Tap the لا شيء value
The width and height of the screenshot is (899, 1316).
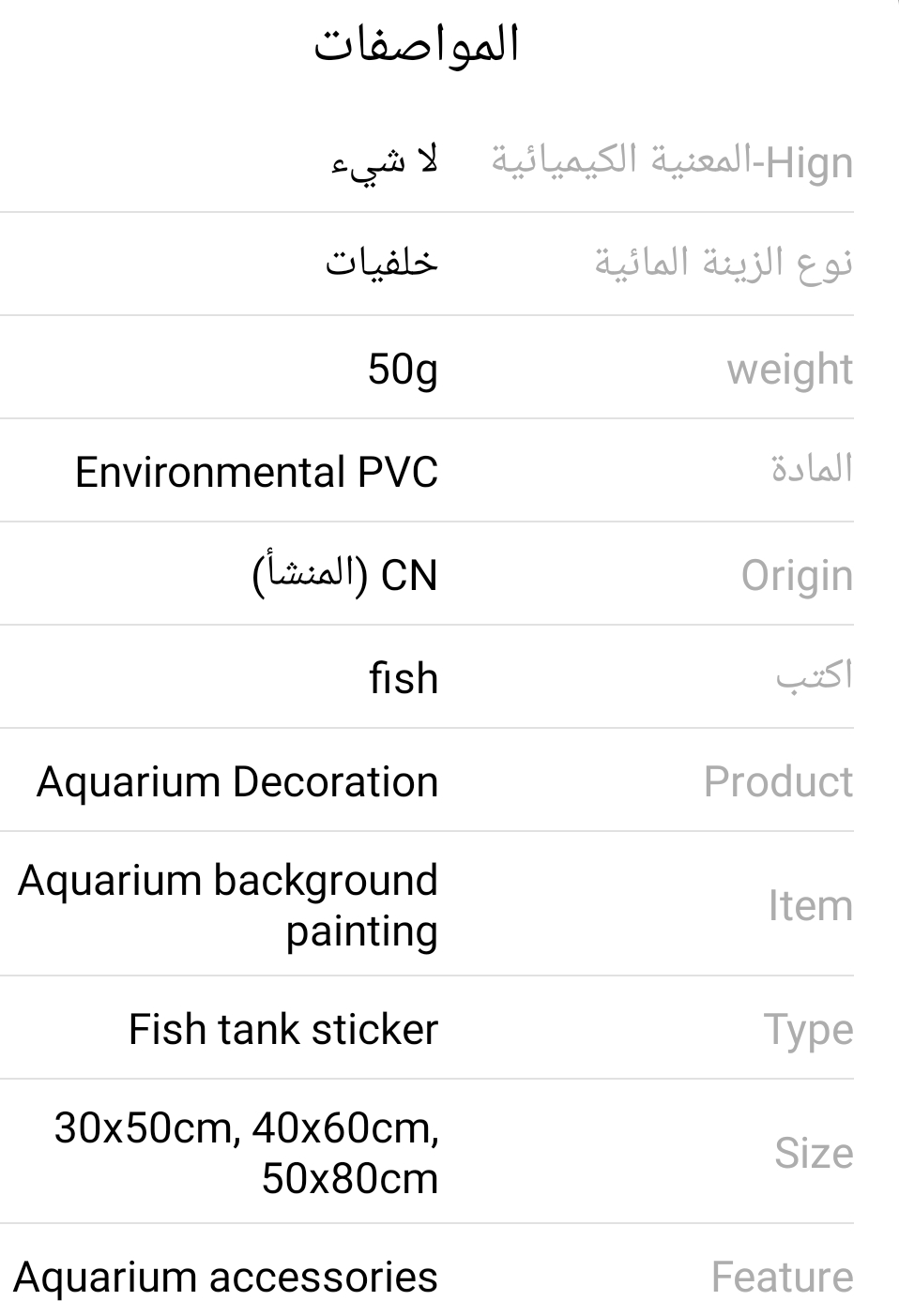click(x=385, y=161)
